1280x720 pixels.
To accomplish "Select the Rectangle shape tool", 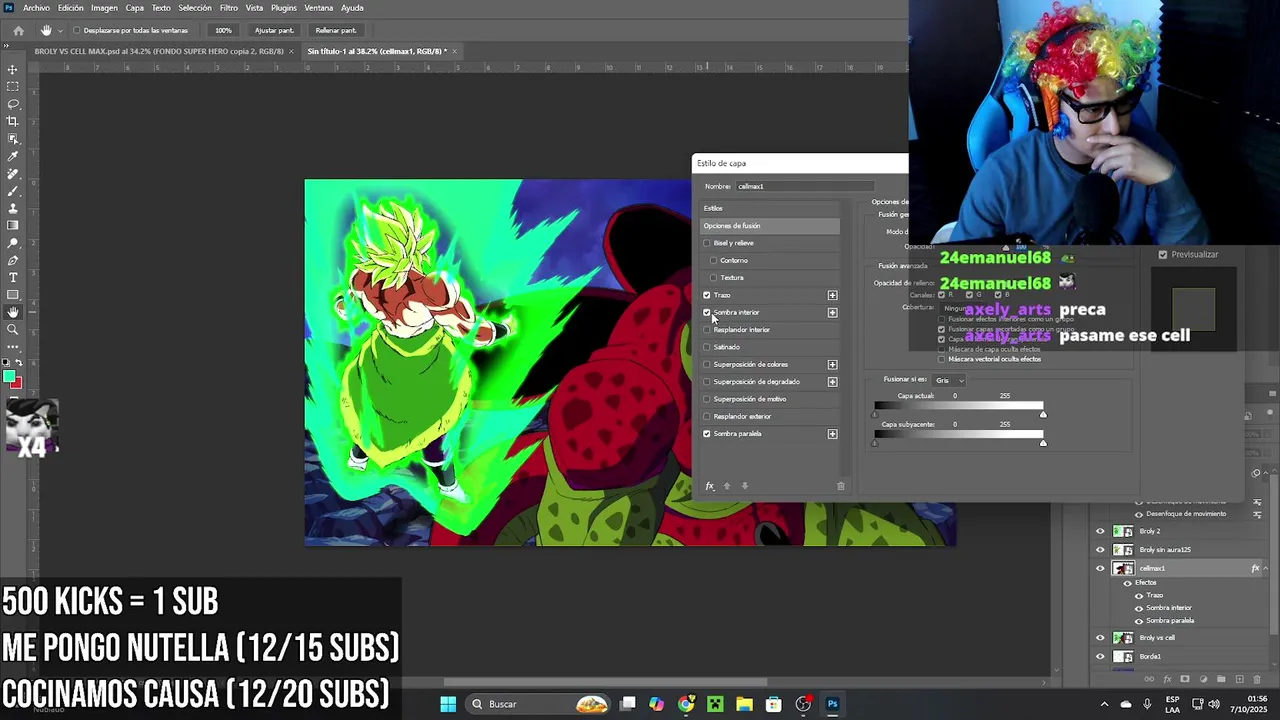I will pyautogui.click(x=13, y=295).
